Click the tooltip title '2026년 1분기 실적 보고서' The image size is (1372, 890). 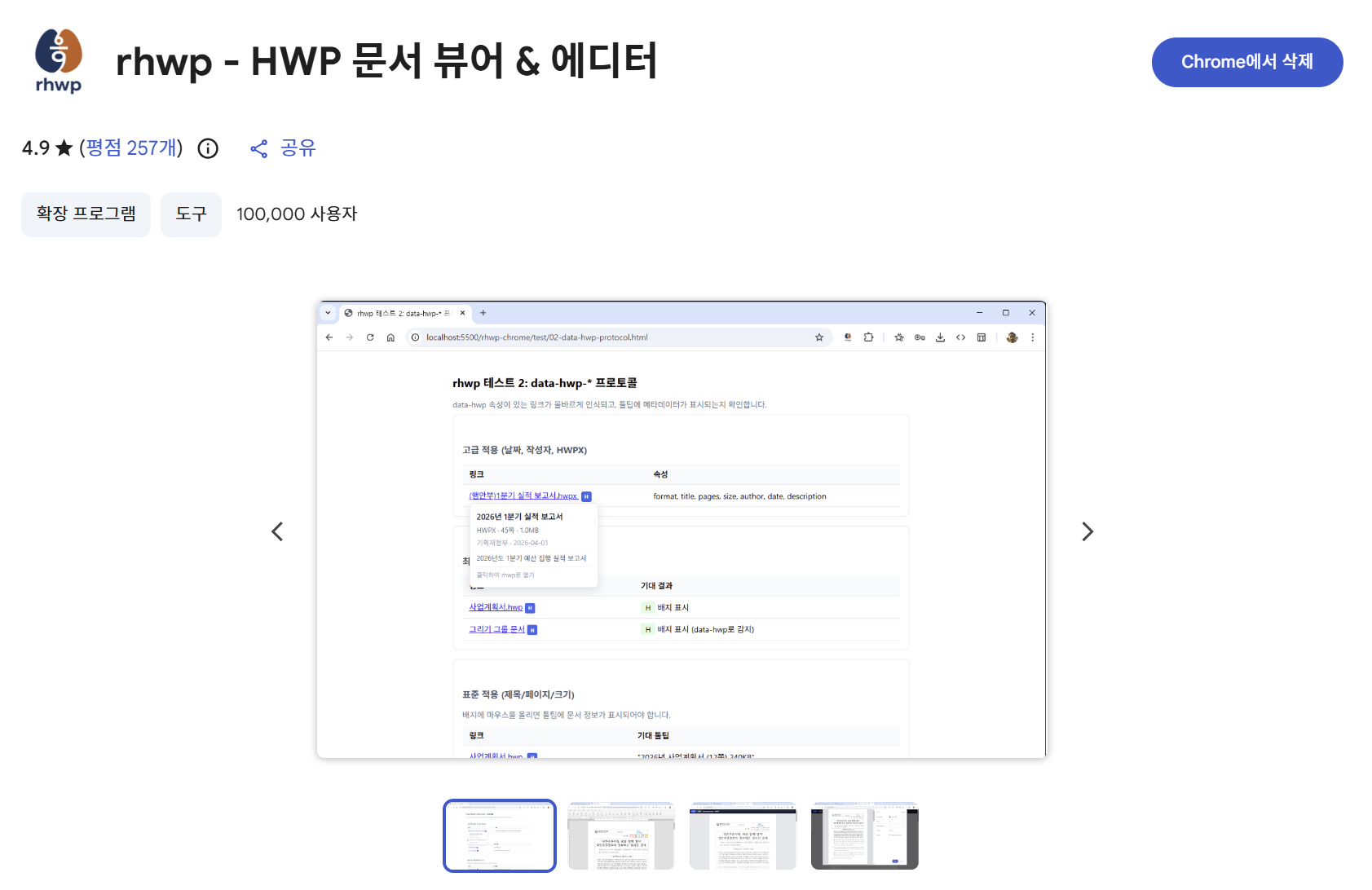519,517
